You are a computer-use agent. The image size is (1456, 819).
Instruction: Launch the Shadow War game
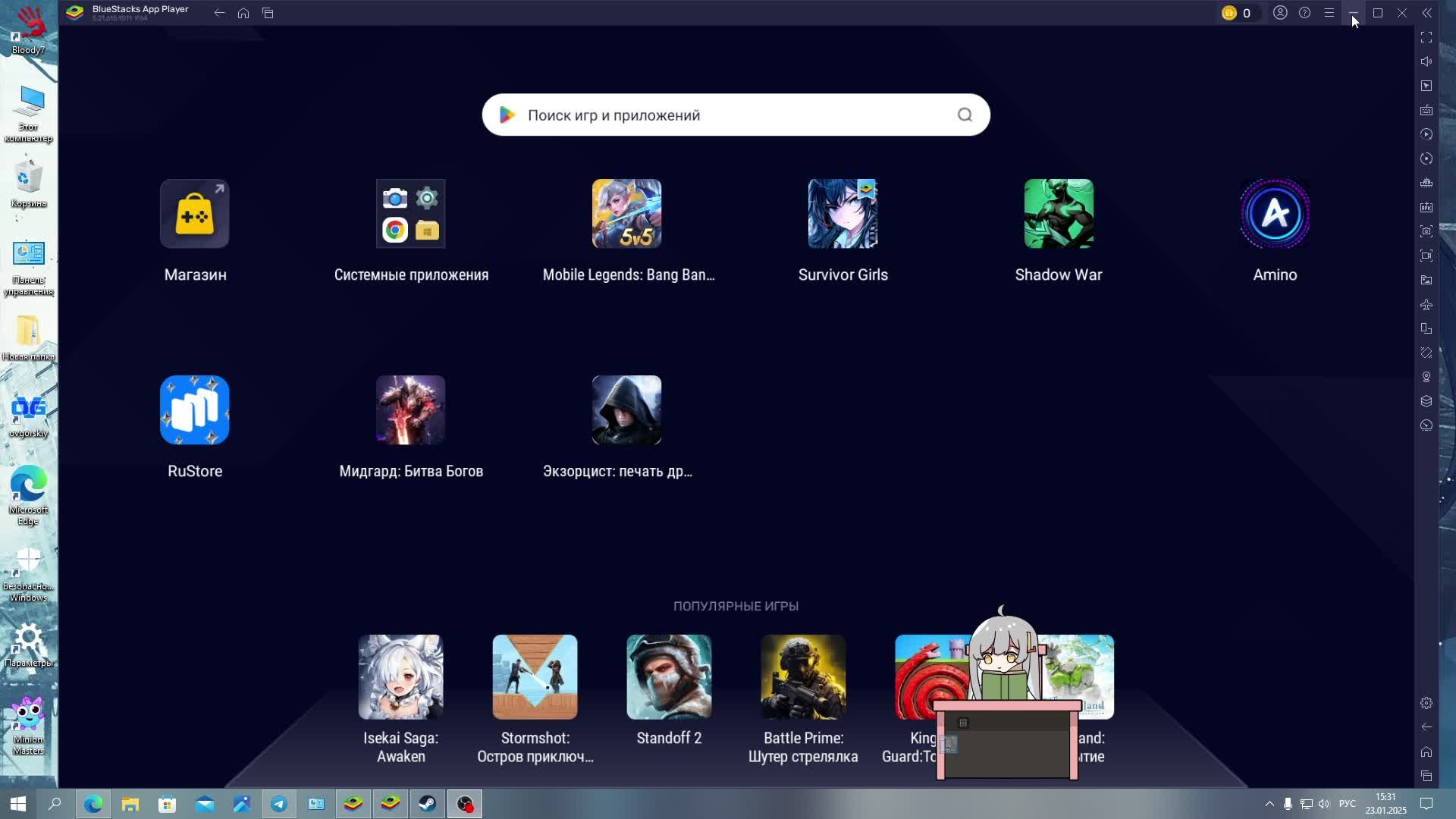pyautogui.click(x=1059, y=214)
